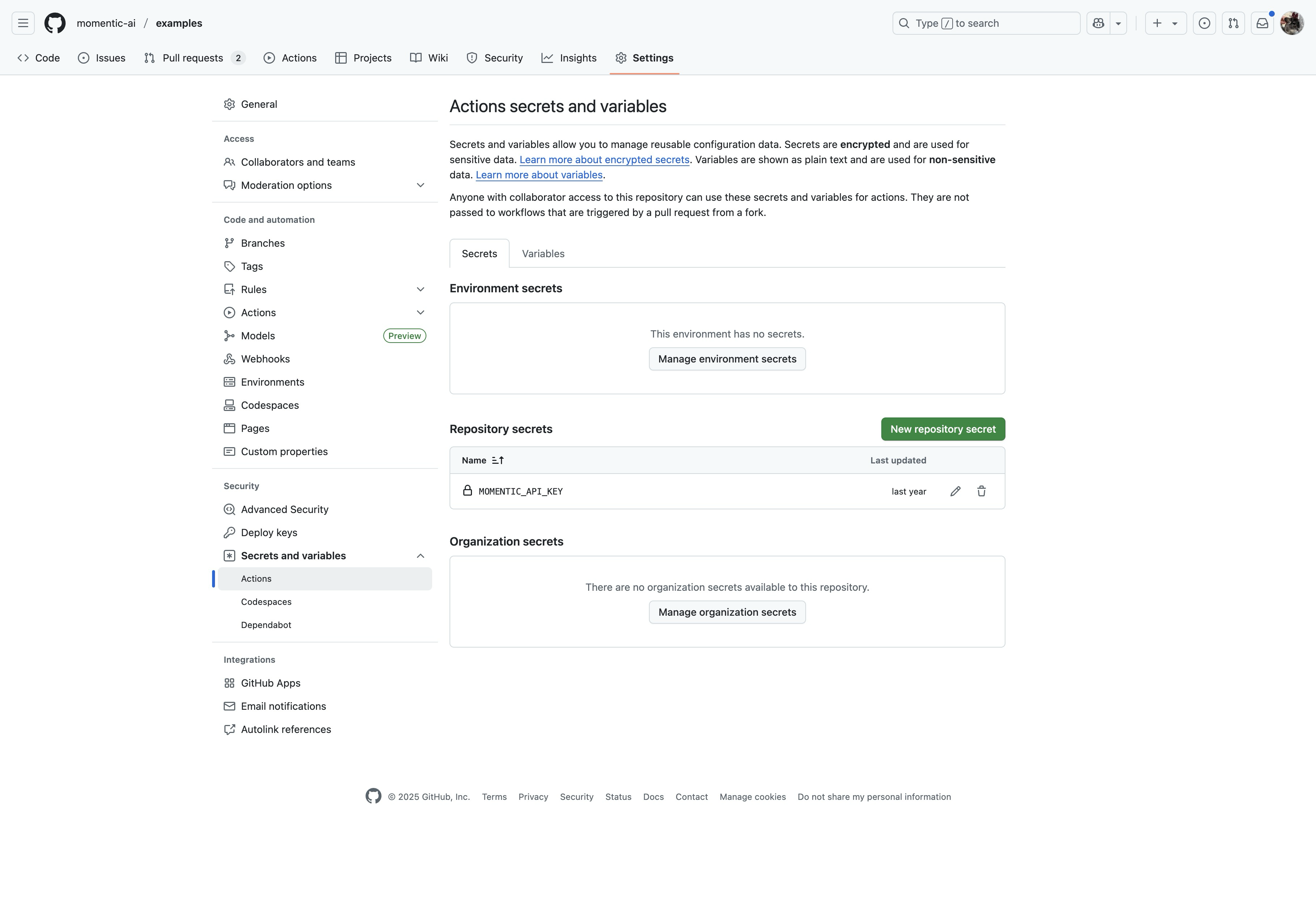Select the Secrets tab
Image resolution: width=1316 pixels, height=916 pixels.
(x=479, y=254)
